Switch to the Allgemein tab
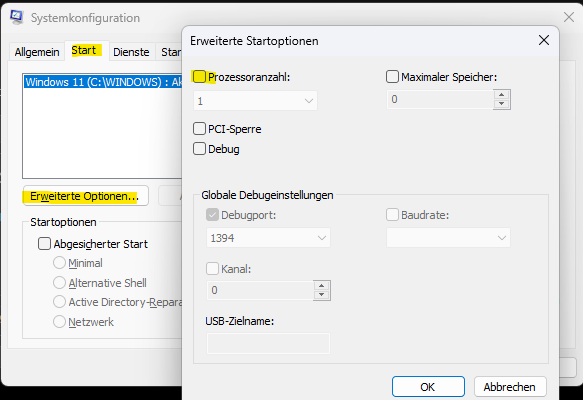 (37, 52)
